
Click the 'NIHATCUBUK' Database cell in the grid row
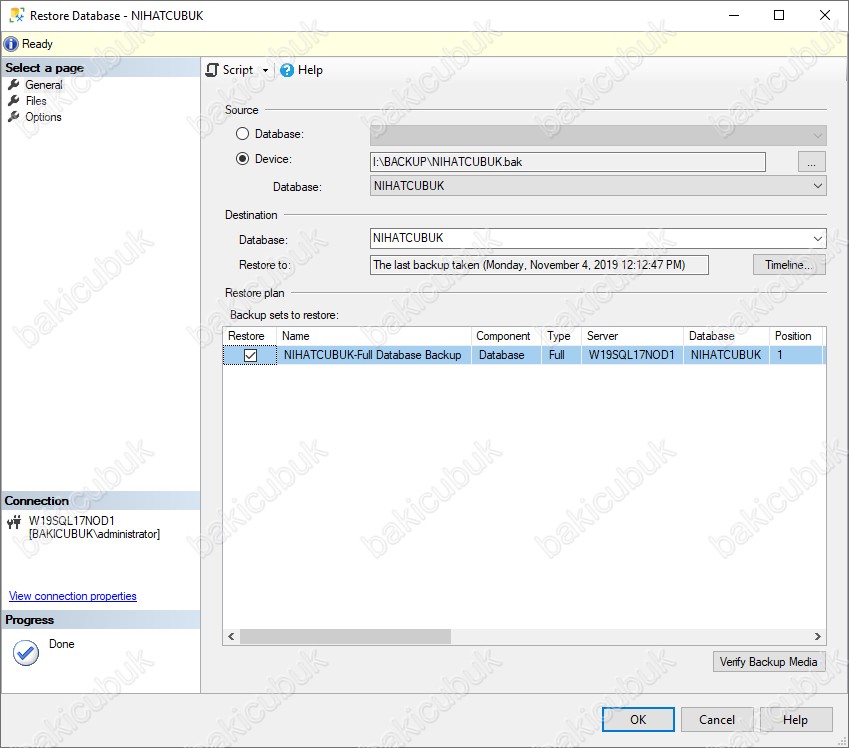(x=726, y=355)
